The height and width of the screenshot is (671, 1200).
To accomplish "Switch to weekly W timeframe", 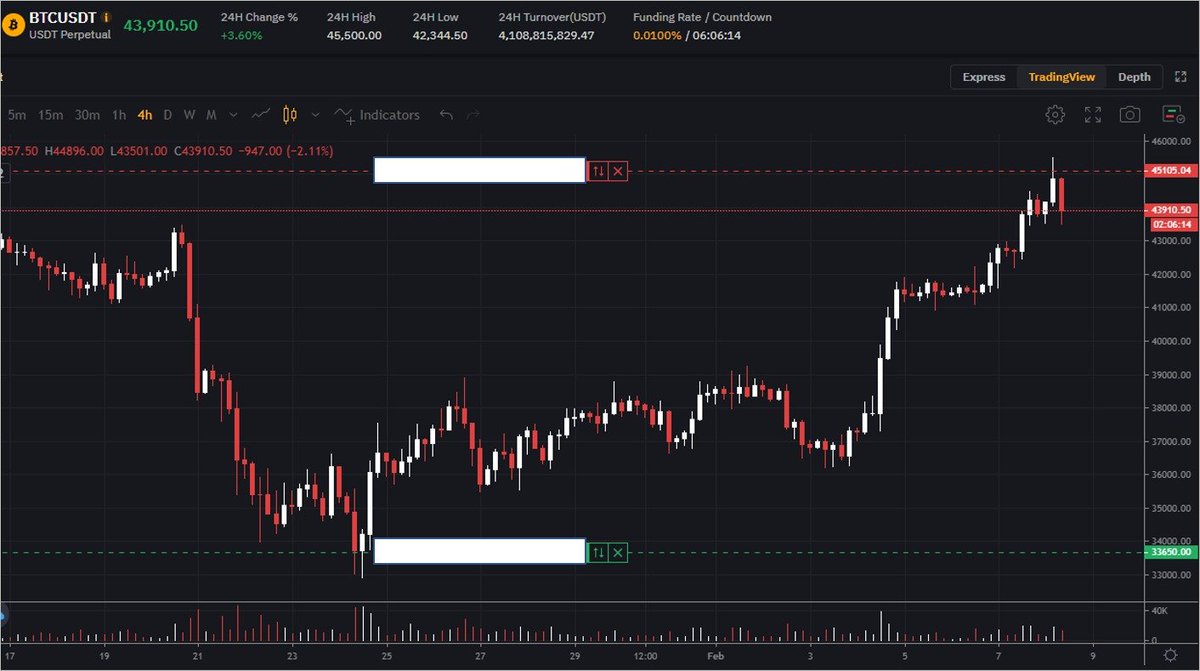I will point(189,115).
